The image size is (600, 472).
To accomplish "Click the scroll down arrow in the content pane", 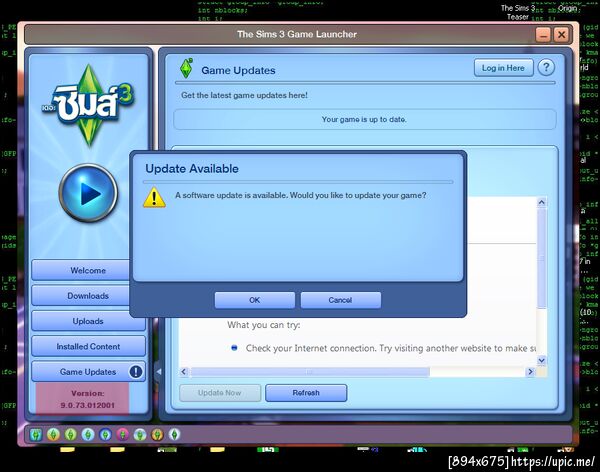I will coord(541,360).
